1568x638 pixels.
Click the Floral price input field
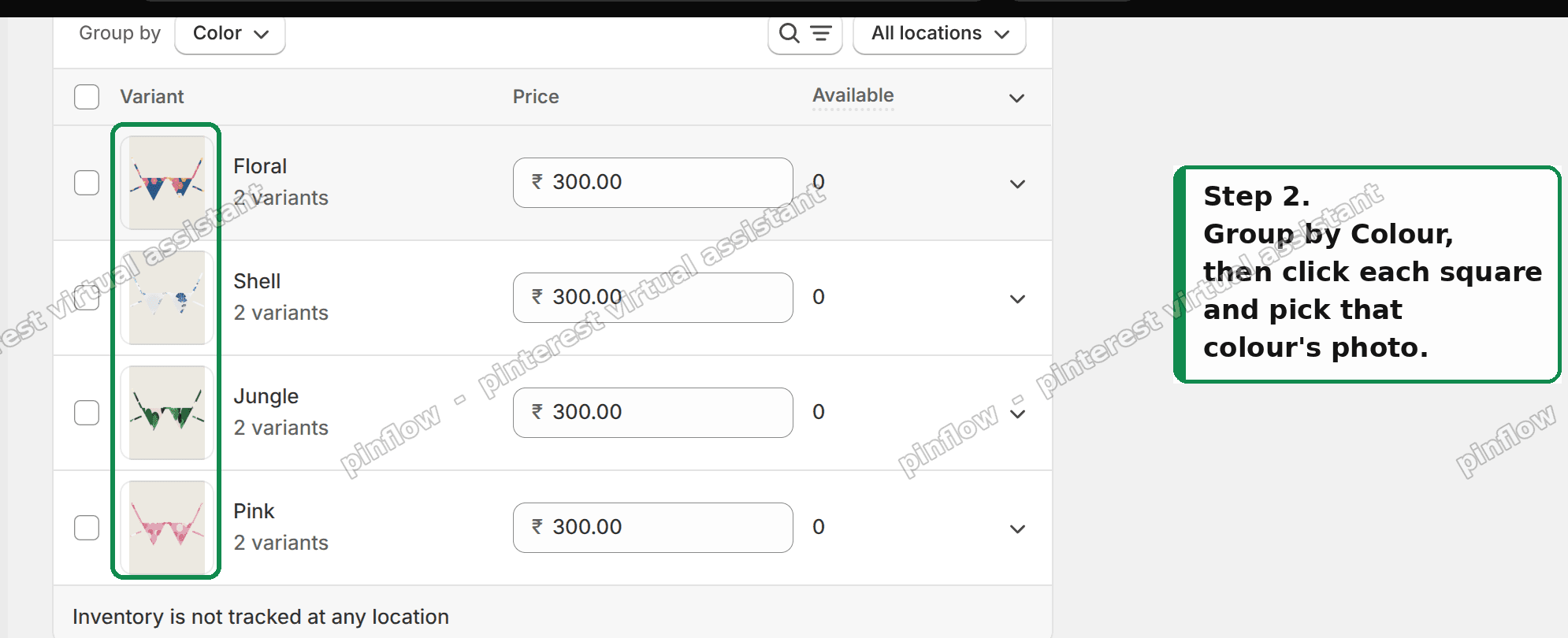tap(652, 183)
